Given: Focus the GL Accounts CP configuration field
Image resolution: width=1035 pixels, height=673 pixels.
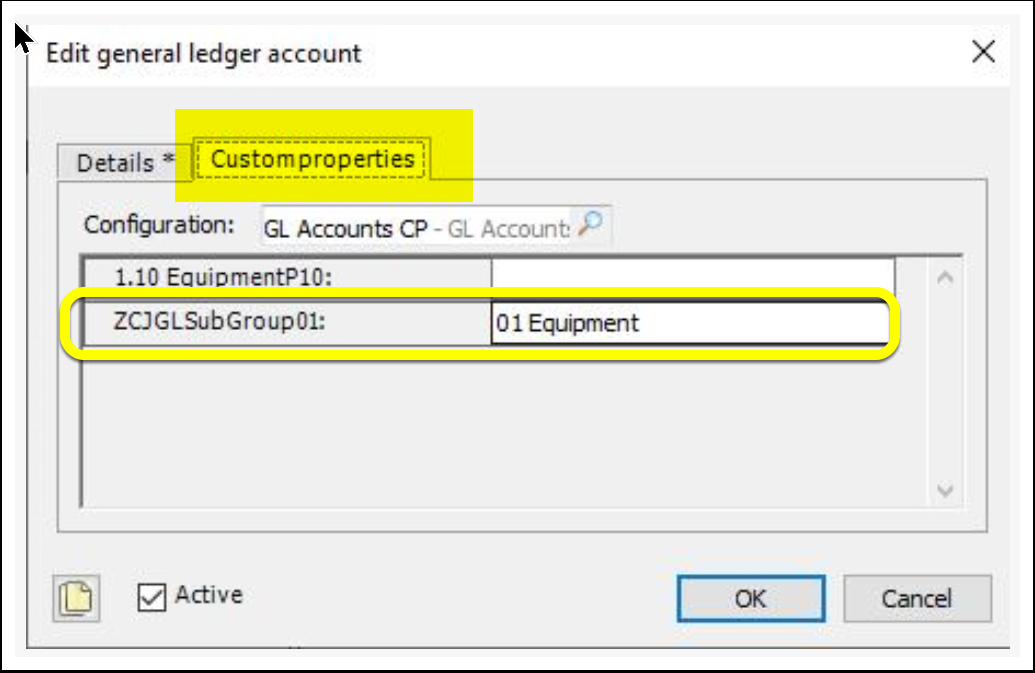Looking at the screenshot, I should click(417, 228).
